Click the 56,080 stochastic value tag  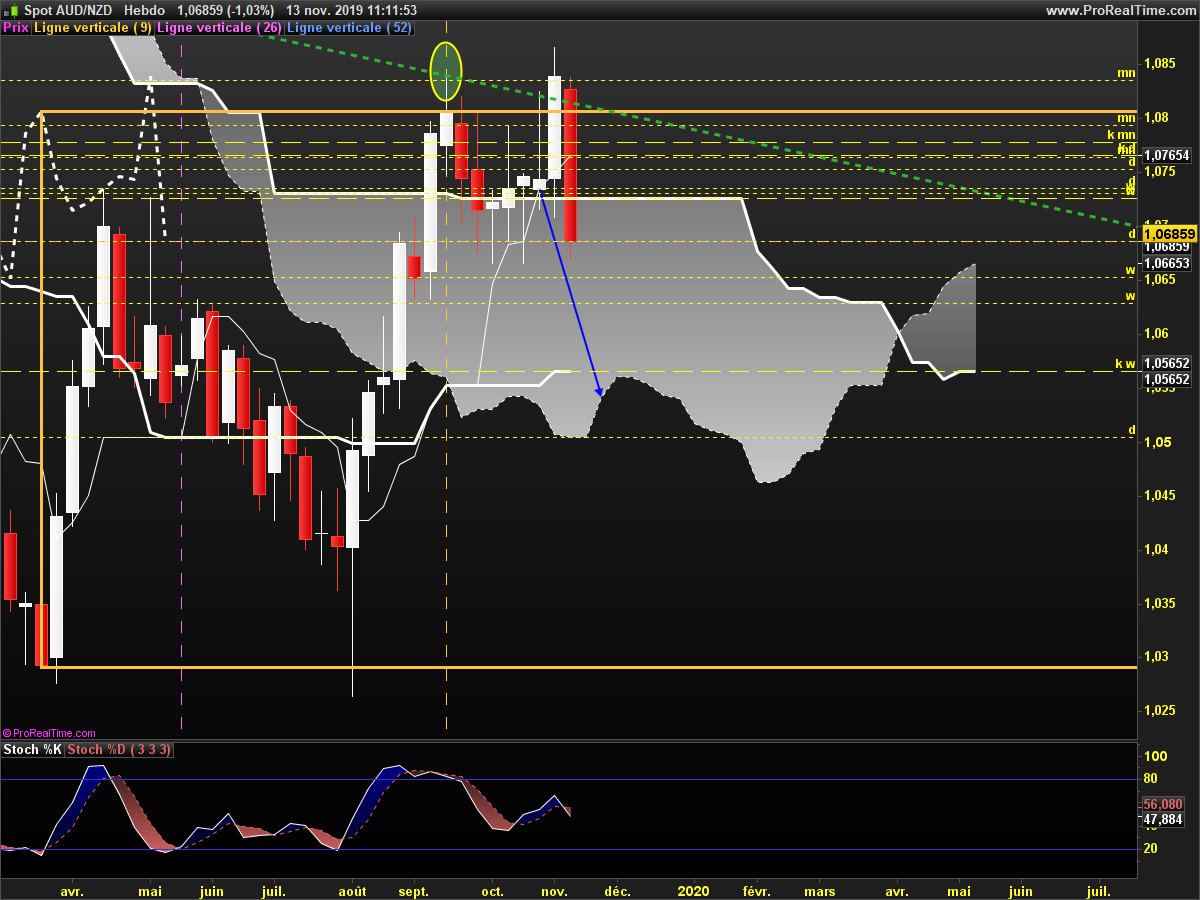point(1163,804)
